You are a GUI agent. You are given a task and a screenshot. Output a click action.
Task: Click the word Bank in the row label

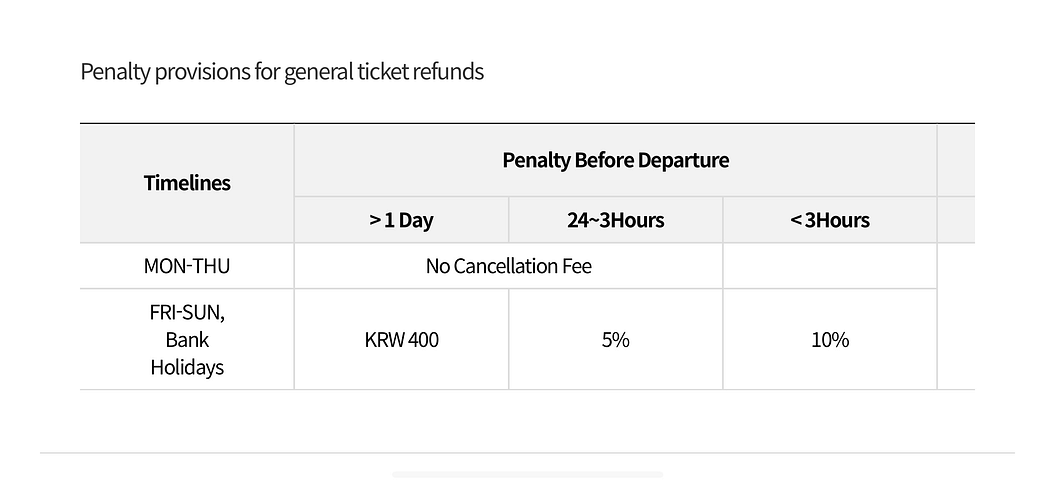pyautogui.click(x=187, y=340)
